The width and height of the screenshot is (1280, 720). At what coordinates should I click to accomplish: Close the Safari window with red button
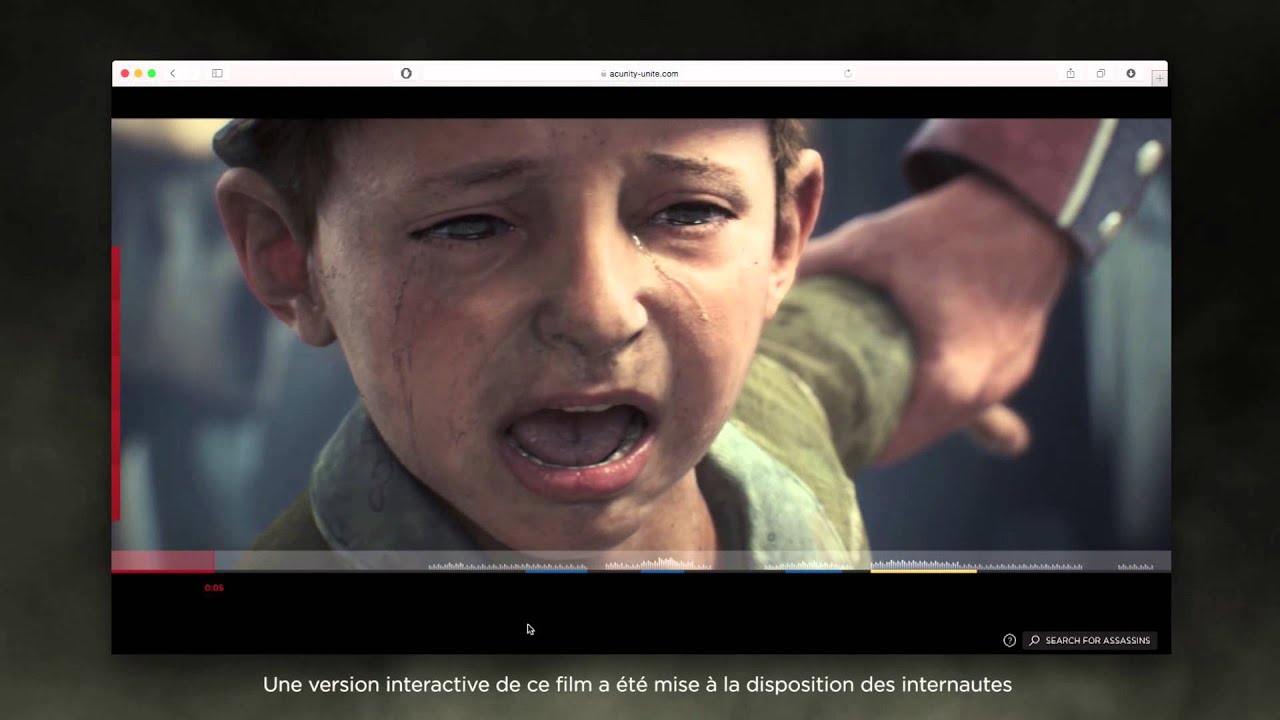[125, 73]
